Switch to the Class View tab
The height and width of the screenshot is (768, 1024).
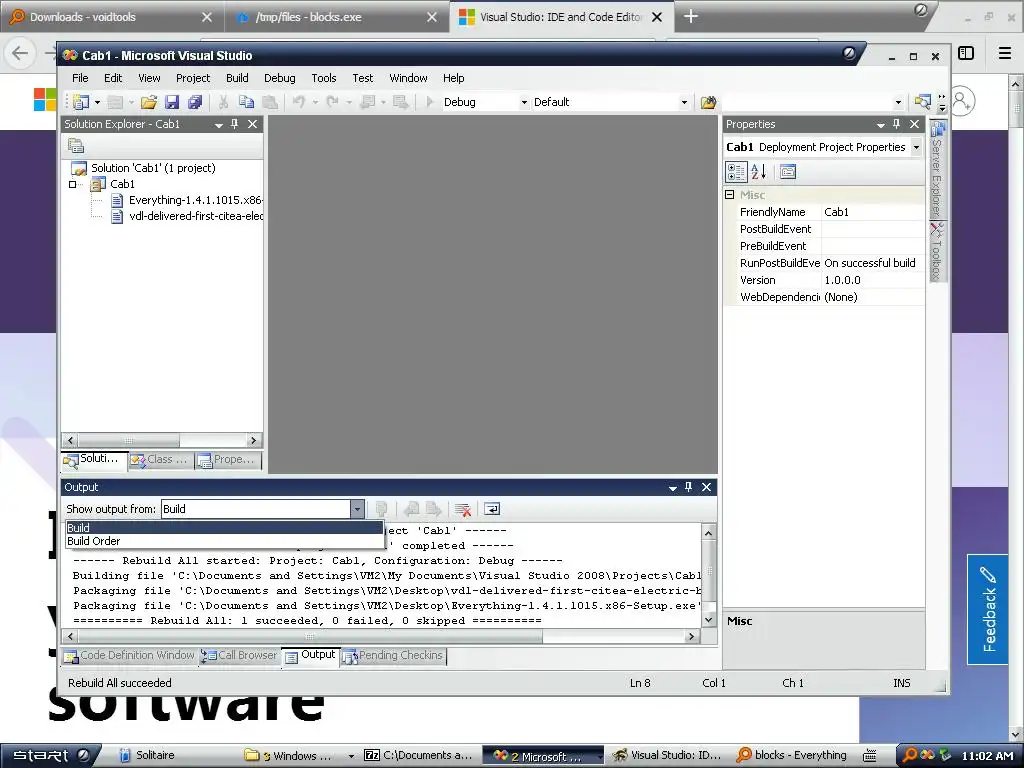(x=160, y=460)
